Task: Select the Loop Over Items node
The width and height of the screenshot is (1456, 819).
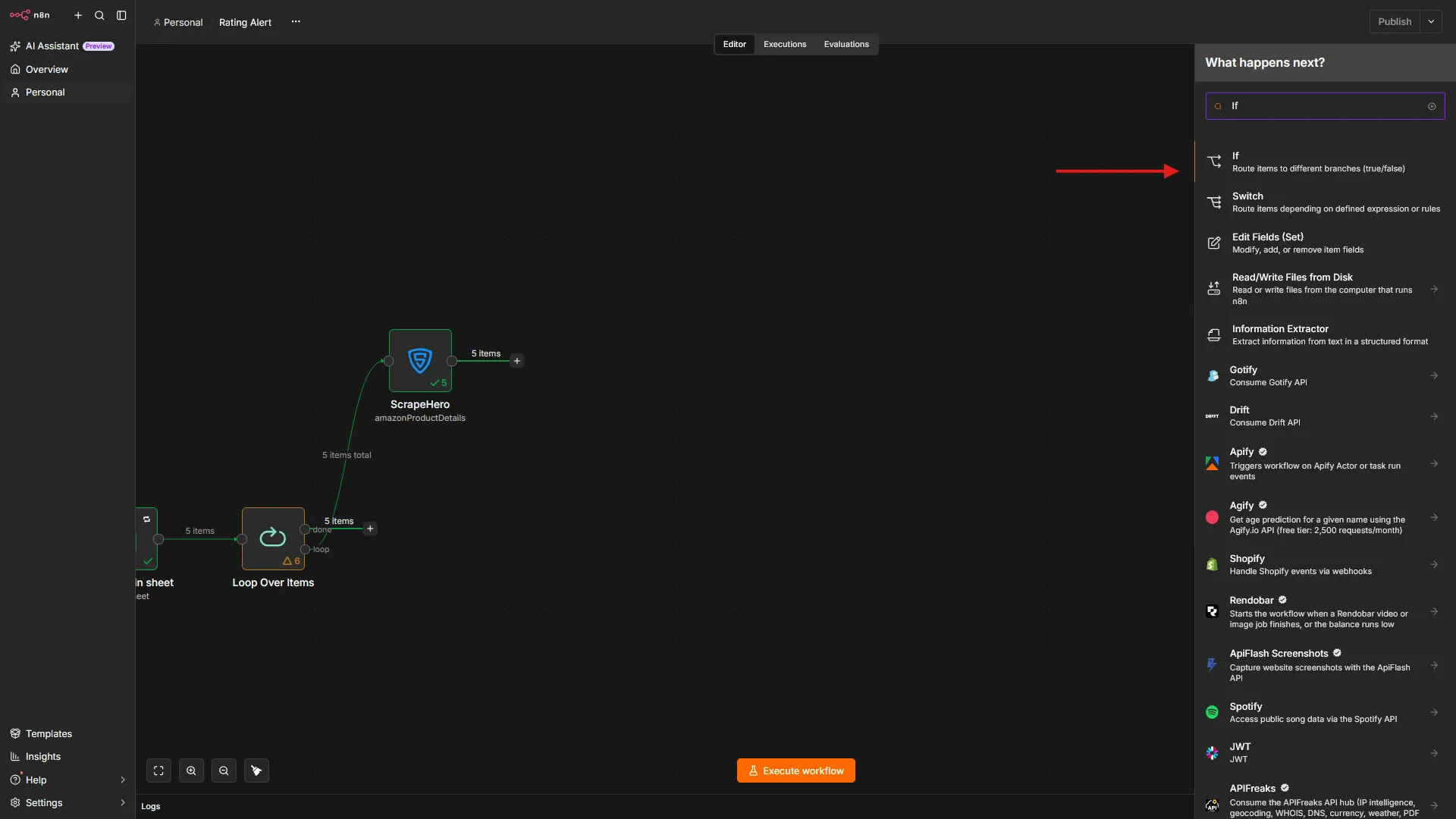Action: tap(273, 538)
